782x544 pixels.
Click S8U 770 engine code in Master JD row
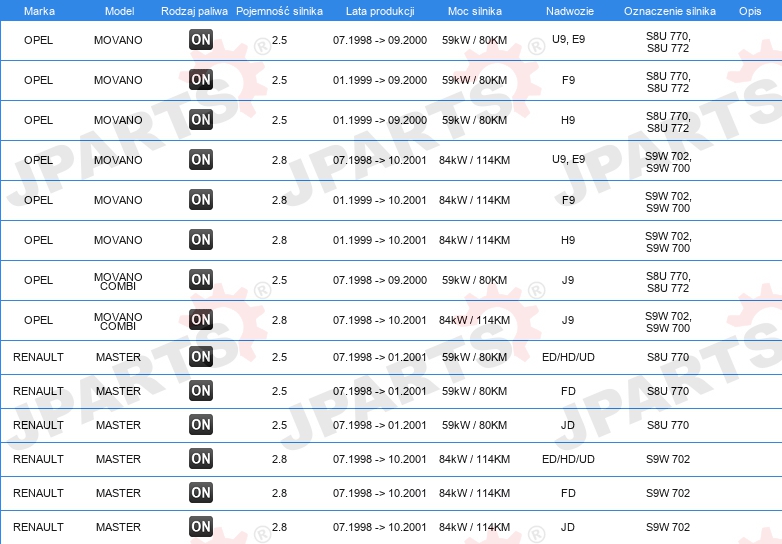668,425
